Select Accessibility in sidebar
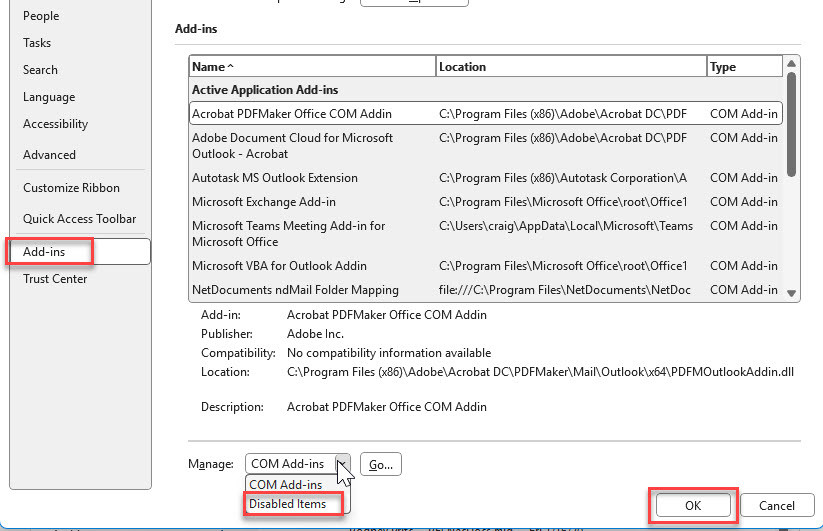Screen dimensions: 823x531 [x=55, y=124]
